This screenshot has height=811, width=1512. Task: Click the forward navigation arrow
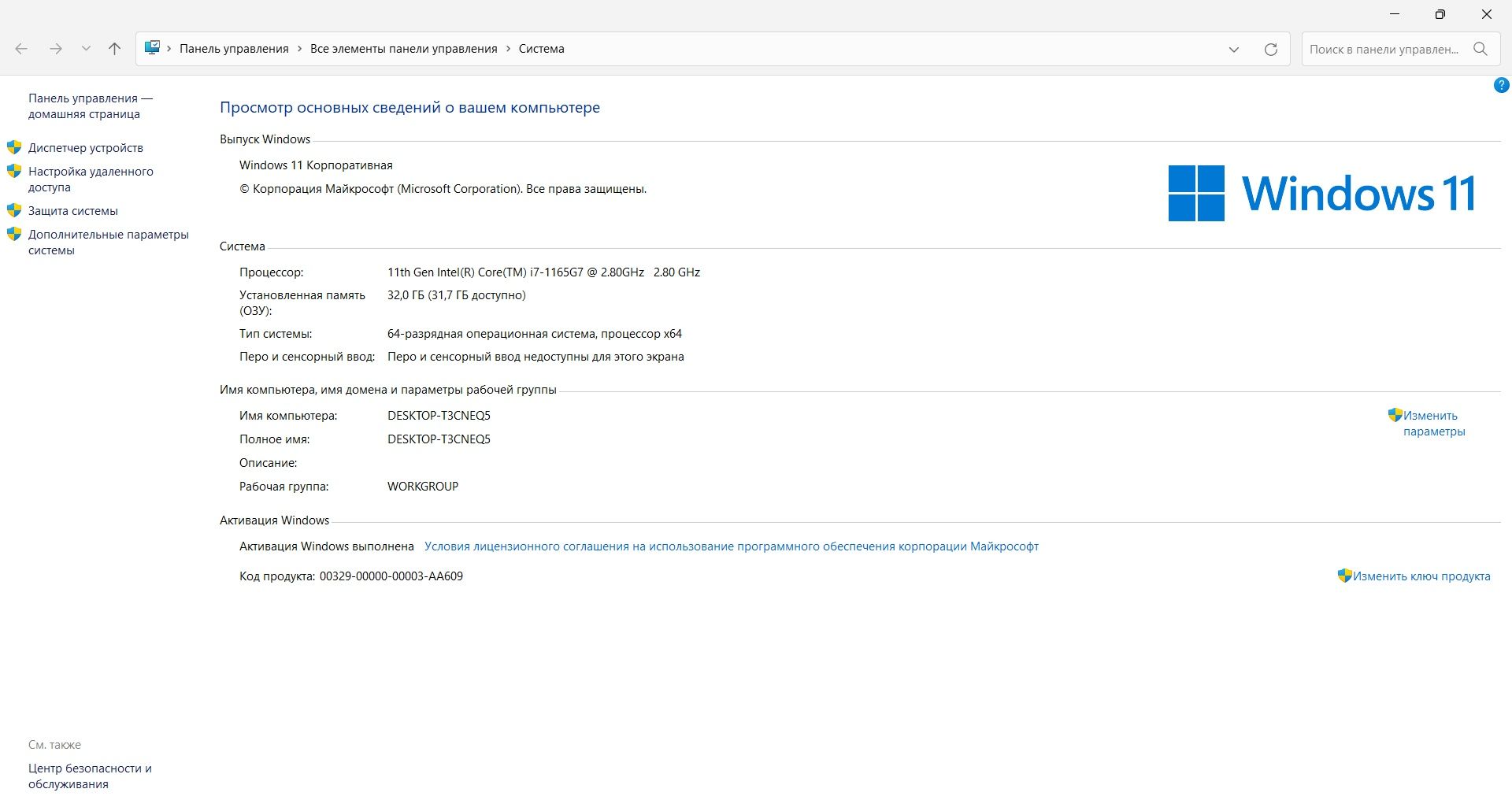pyautogui.click(x=56, y=49)
